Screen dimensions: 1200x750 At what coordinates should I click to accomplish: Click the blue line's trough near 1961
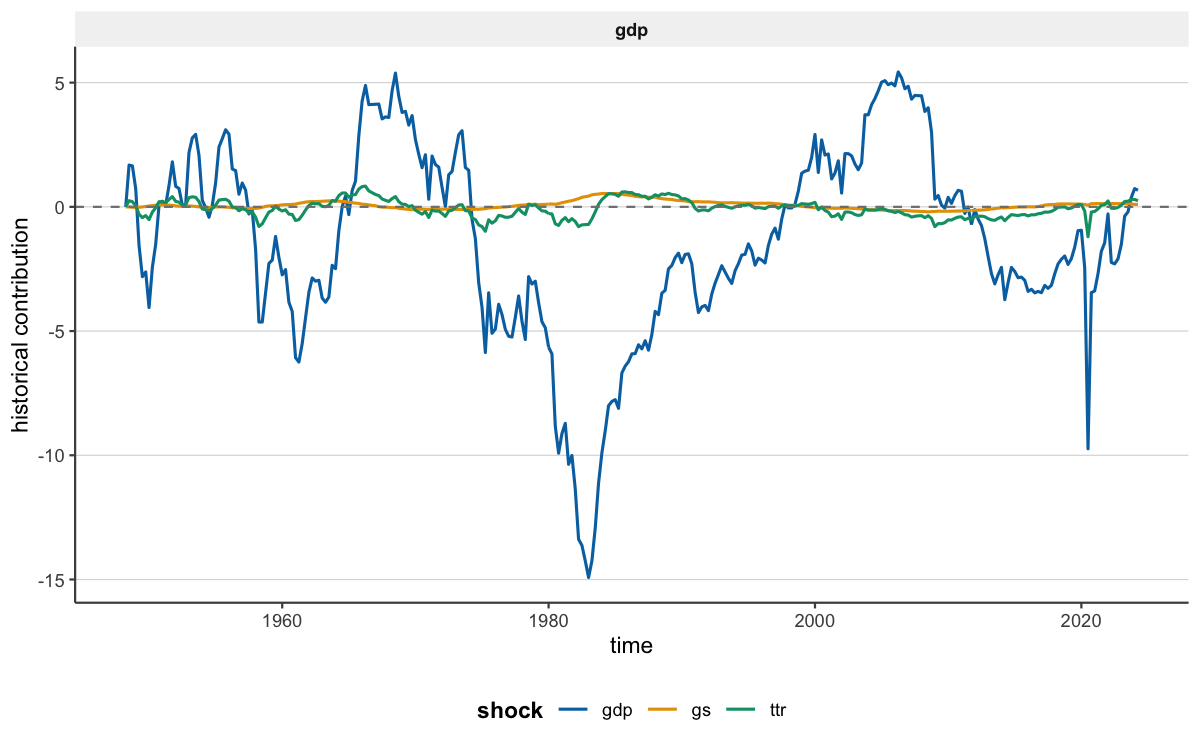coord(298,361)
